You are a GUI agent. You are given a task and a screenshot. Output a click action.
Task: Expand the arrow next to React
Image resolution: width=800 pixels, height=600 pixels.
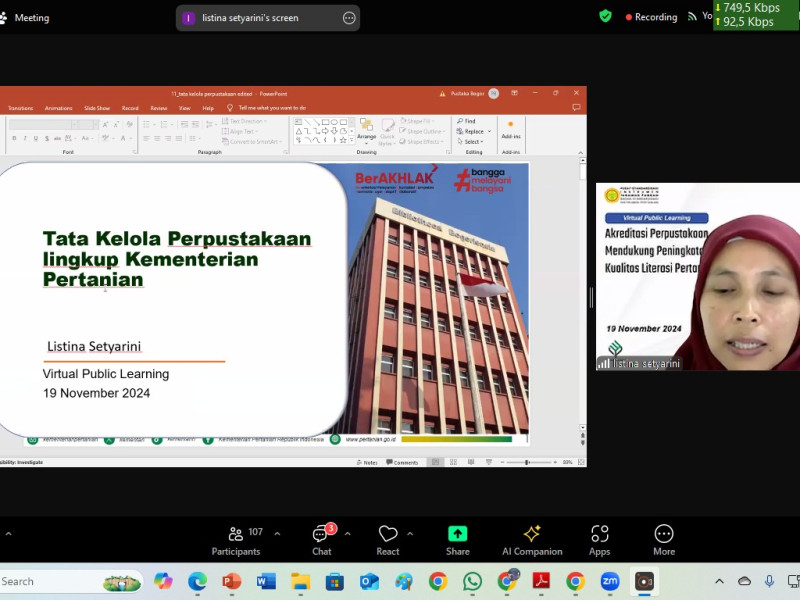[410, 534]
